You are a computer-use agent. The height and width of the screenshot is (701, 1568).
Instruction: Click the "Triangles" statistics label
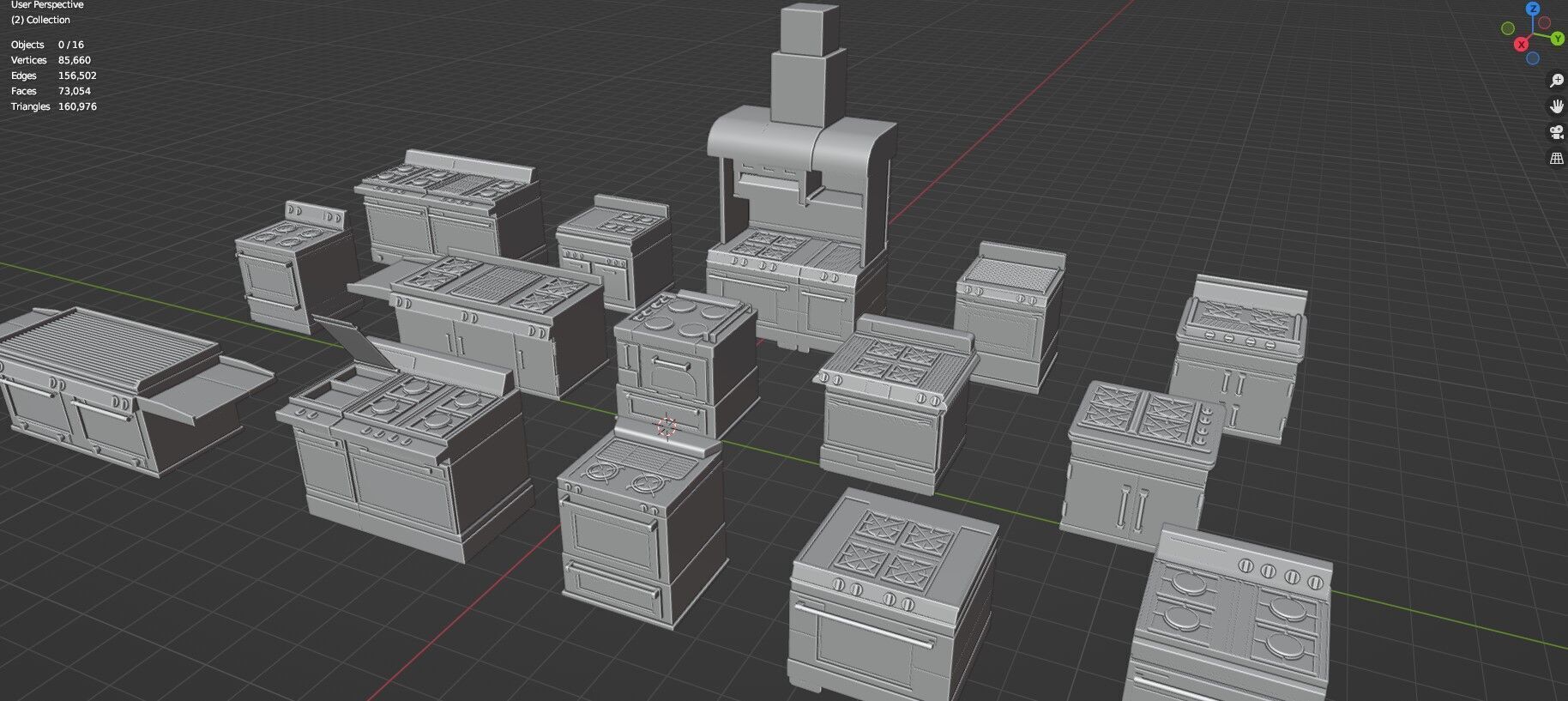(30, 106)
